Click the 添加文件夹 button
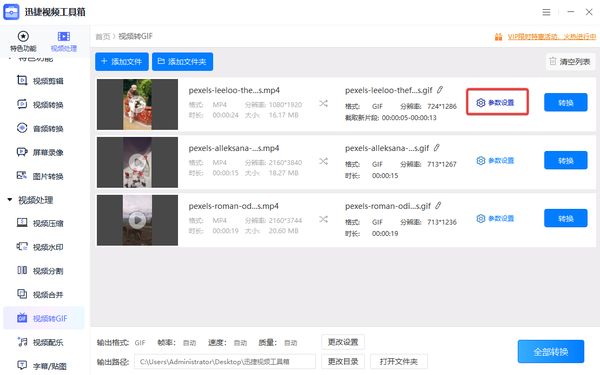This screenshot has width=600, height=375. coord(183,62)
